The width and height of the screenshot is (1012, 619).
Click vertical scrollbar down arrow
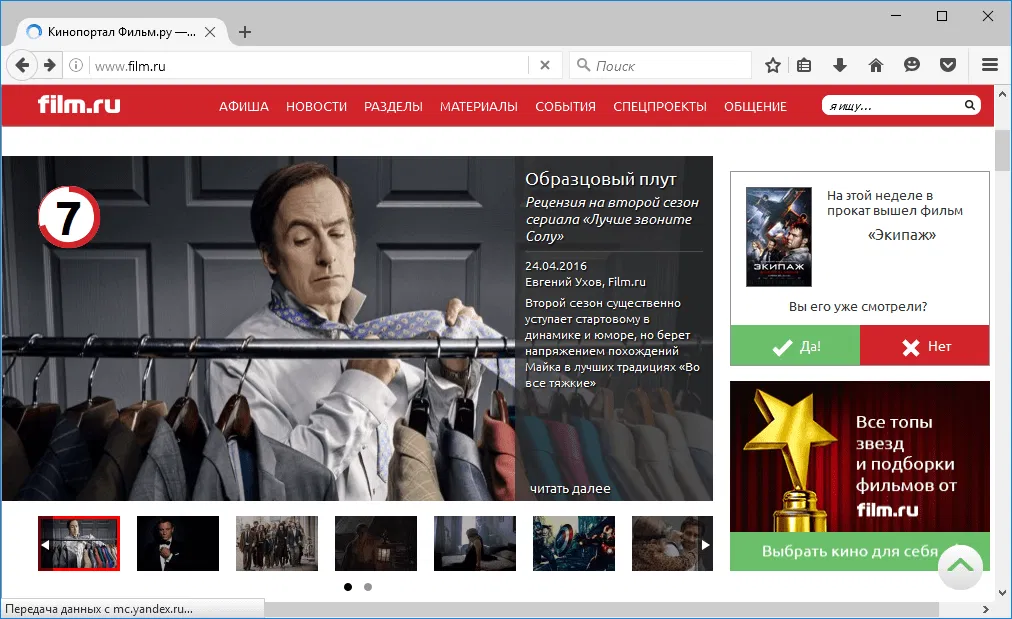[1002, 592]
